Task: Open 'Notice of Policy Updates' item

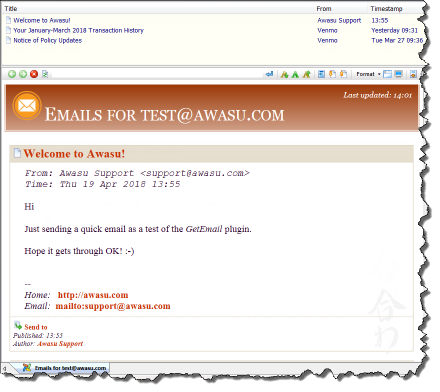Action: pos(48,40)
